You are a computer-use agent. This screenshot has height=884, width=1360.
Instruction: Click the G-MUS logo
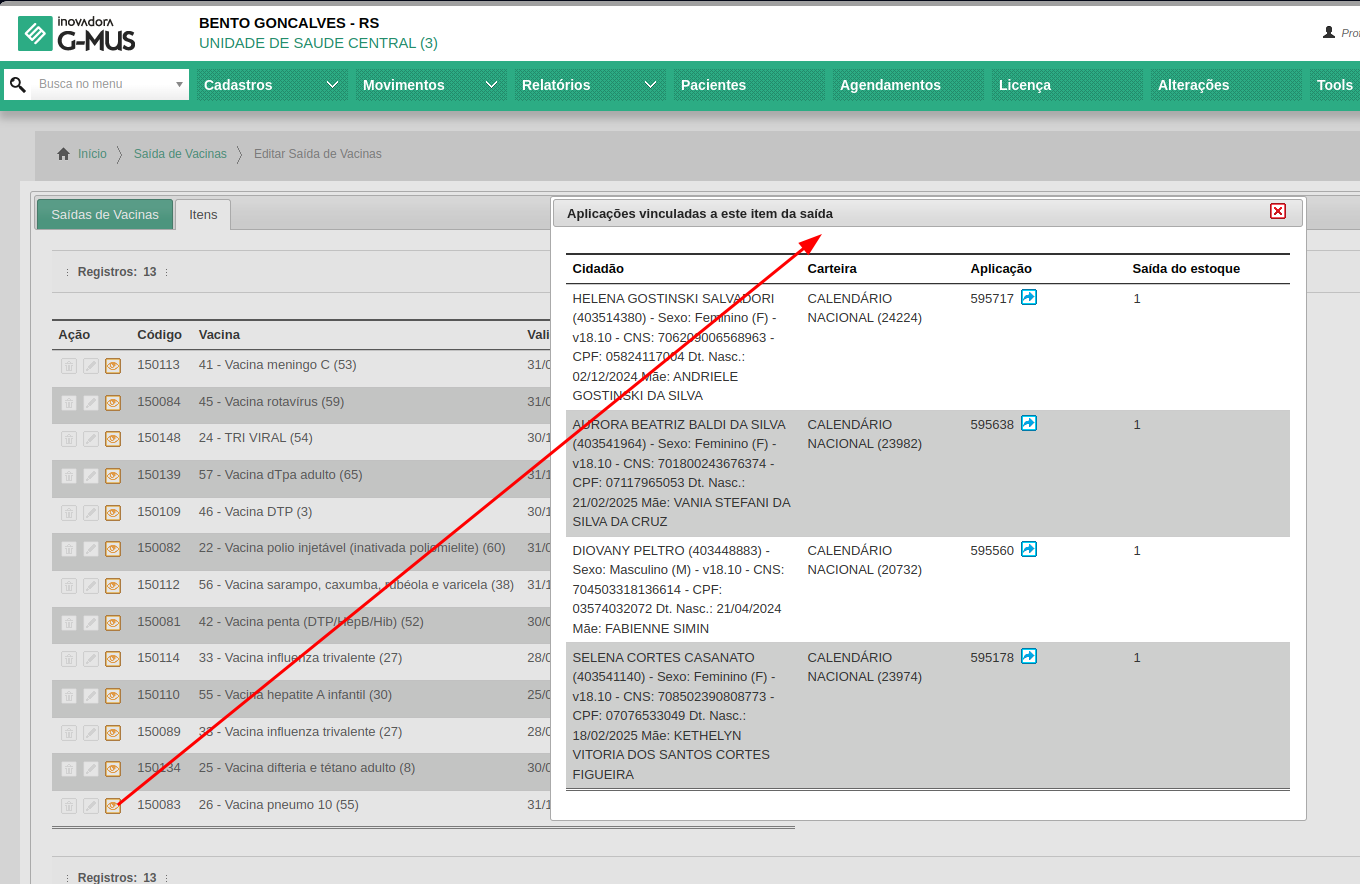tap(77, 33)
